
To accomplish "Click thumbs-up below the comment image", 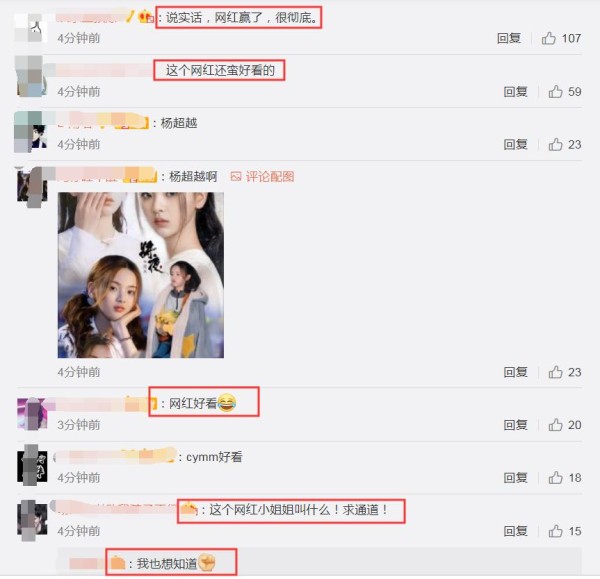I will (x=555, y=372).
